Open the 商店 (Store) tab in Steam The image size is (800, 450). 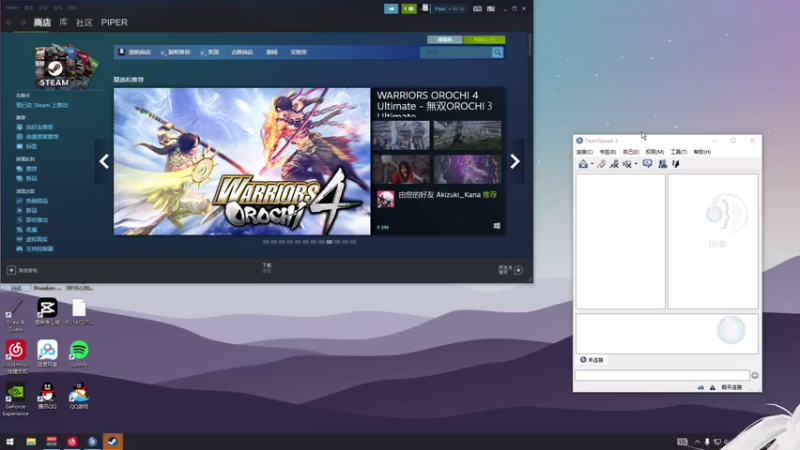[42, 22]
